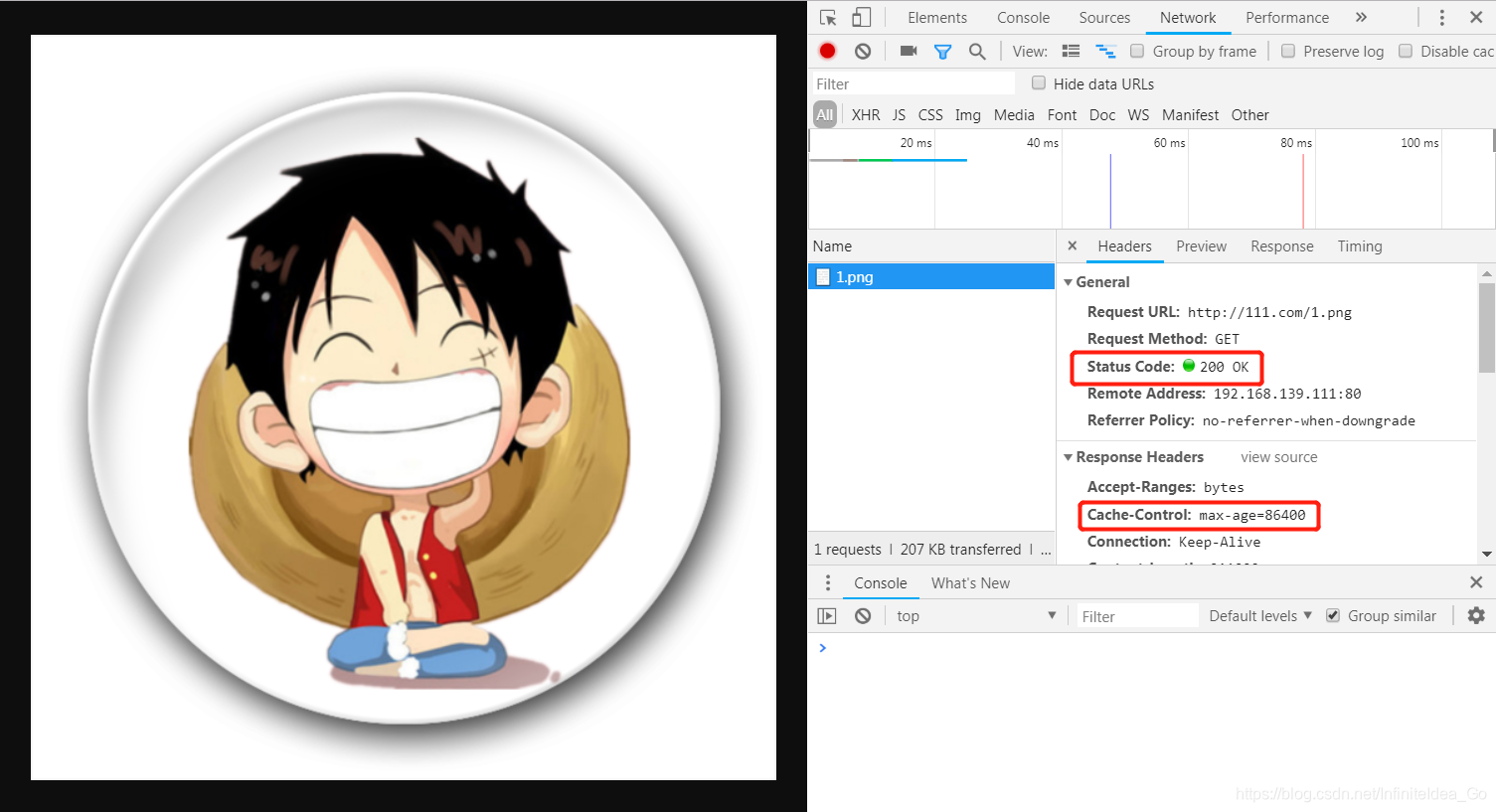Switch to Preview tab
The width and height of the screenshot is (1496, 812).
click(x=1201, y=246)
